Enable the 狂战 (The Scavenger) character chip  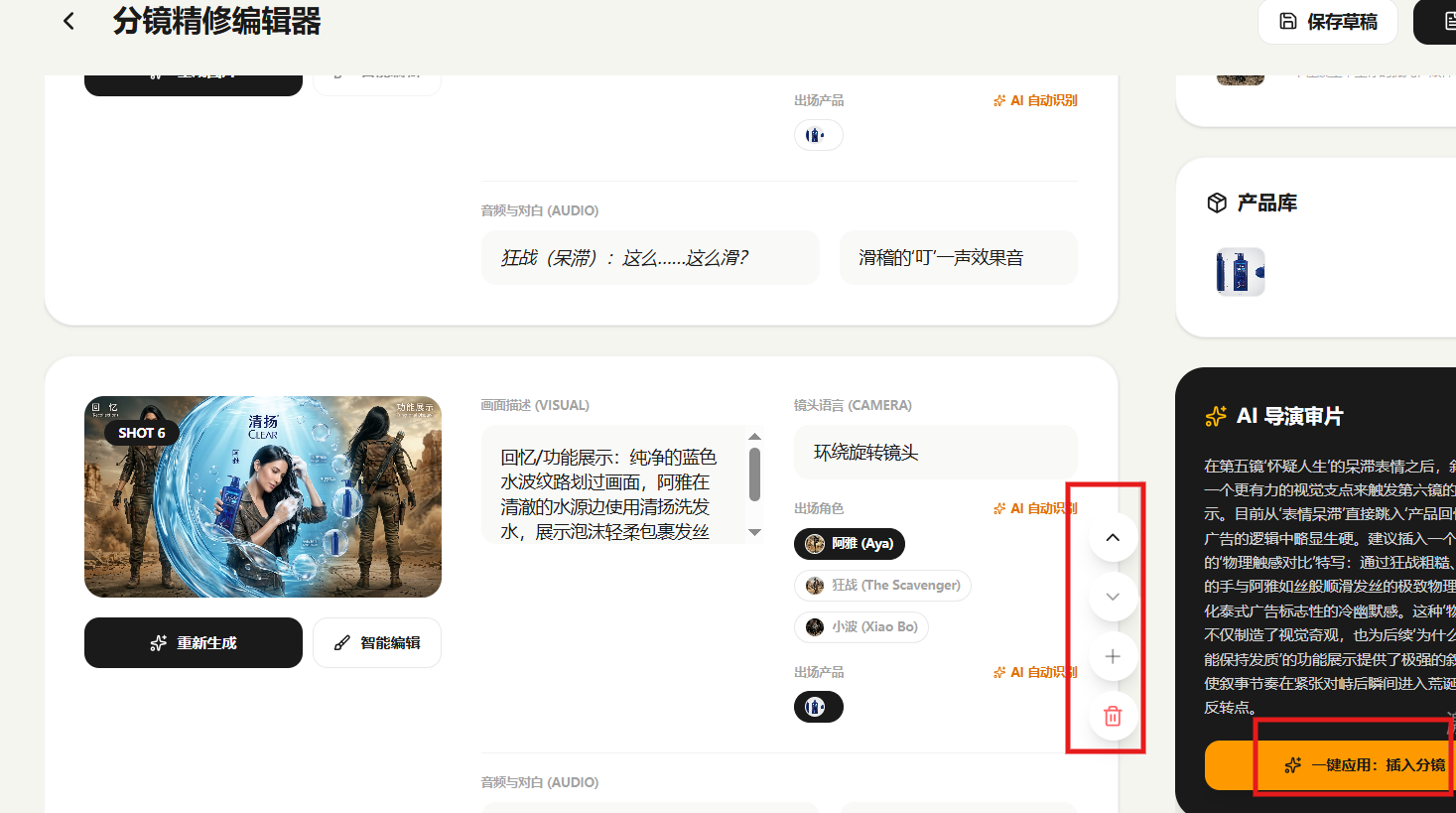tap(882, 586)
